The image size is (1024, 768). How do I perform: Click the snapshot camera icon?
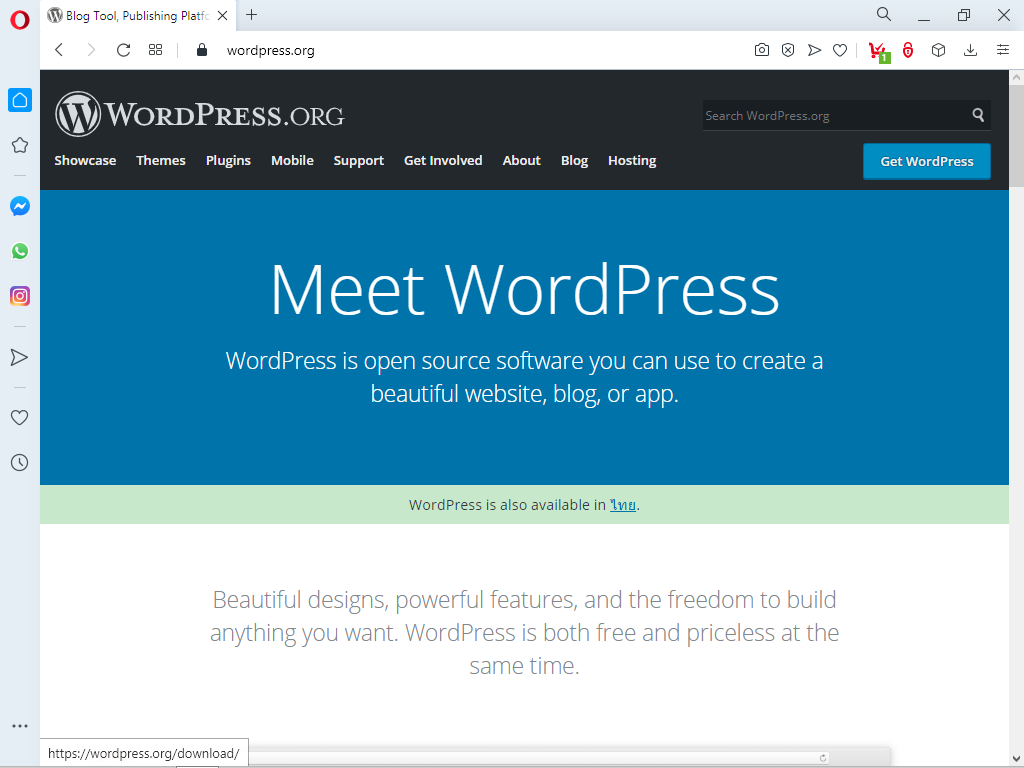click(762, 50)
